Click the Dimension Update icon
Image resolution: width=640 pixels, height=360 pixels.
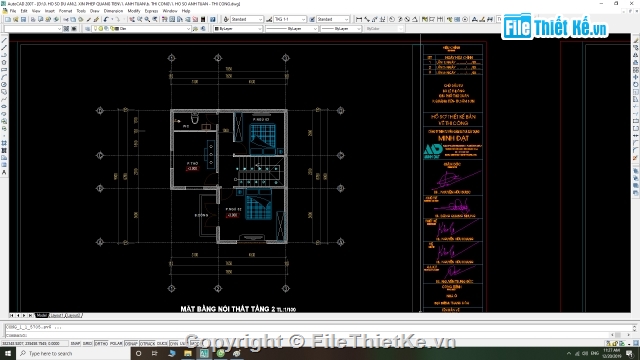(x=490, y=19)
